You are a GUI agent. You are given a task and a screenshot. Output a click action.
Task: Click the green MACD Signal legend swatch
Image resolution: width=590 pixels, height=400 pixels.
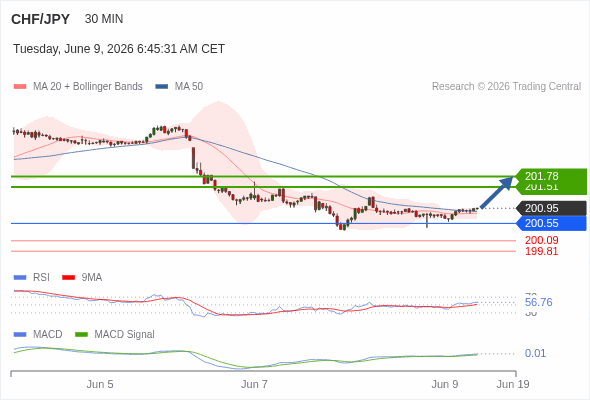coord(81,335)
